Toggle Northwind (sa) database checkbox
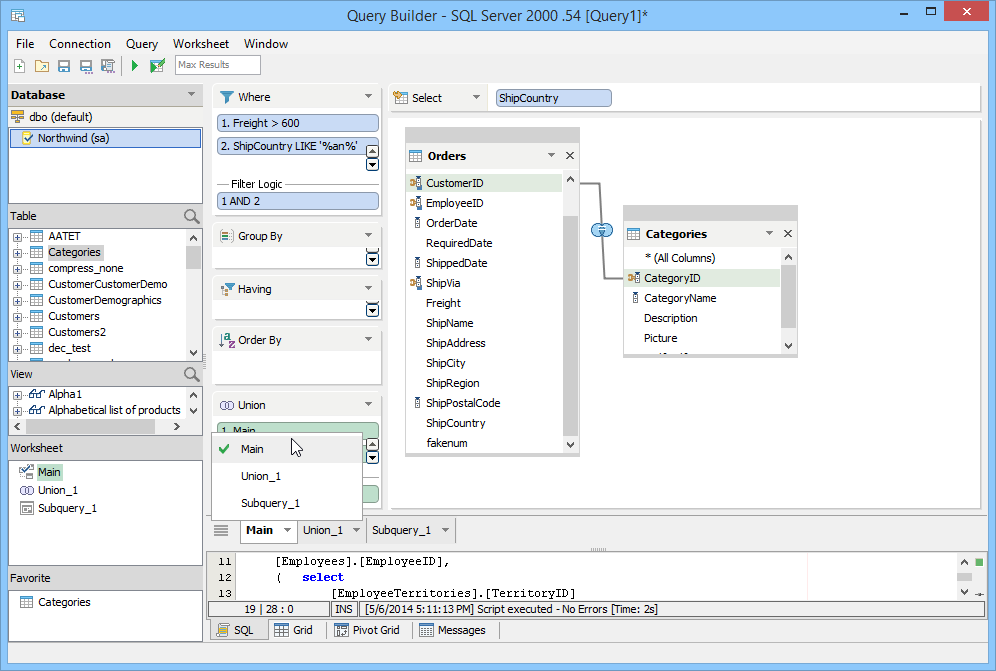Image resolution: width=996 pixels, height=671 pixels. click(x=27, y=139)
